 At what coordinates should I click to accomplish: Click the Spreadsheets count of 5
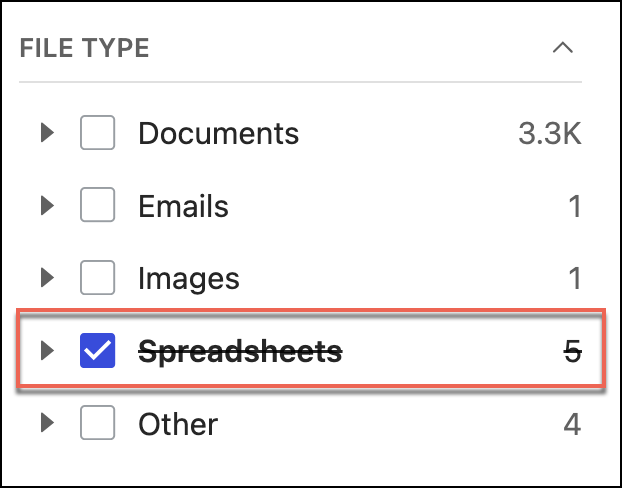point(572,351)
